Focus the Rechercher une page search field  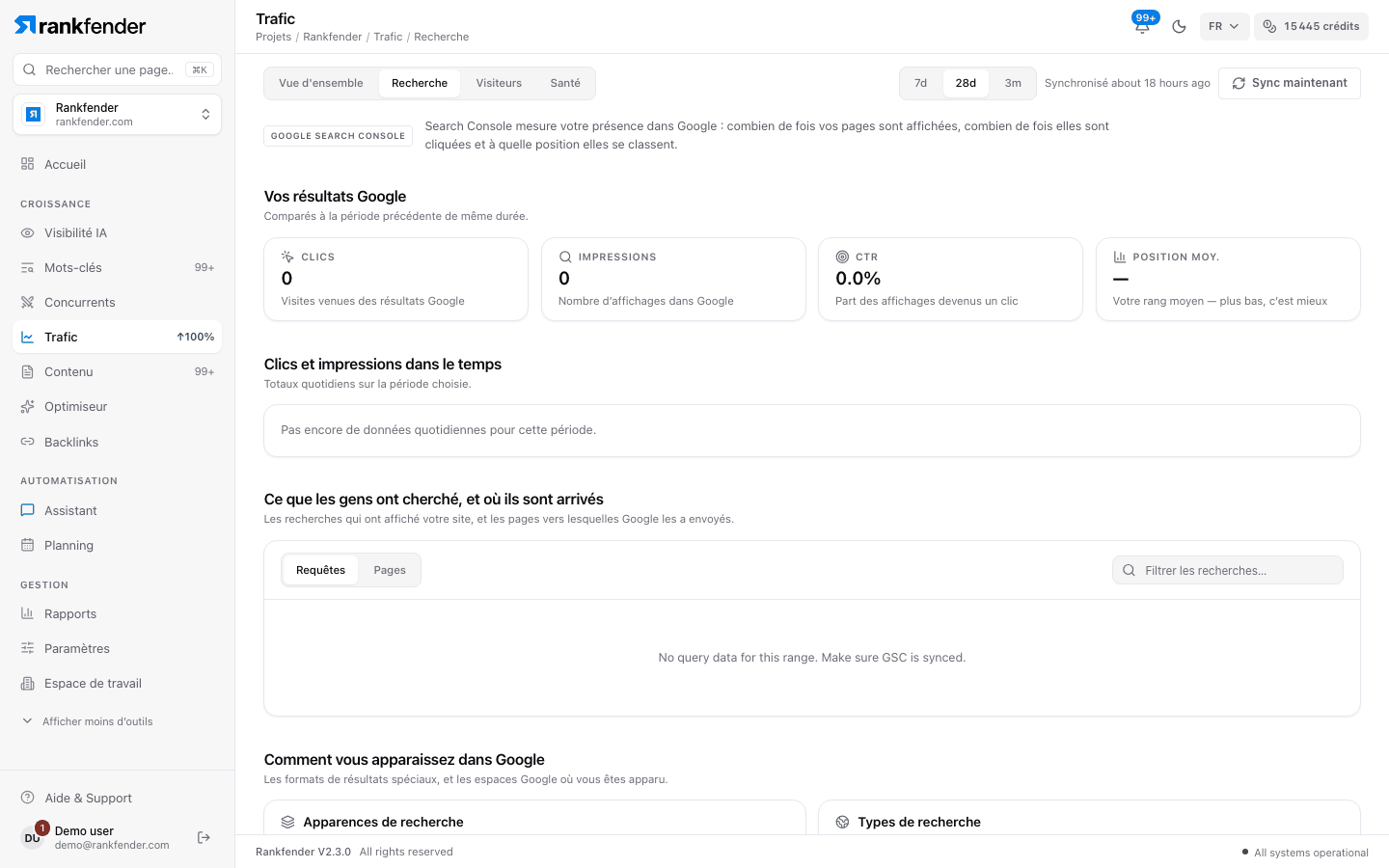coord(117,69)
